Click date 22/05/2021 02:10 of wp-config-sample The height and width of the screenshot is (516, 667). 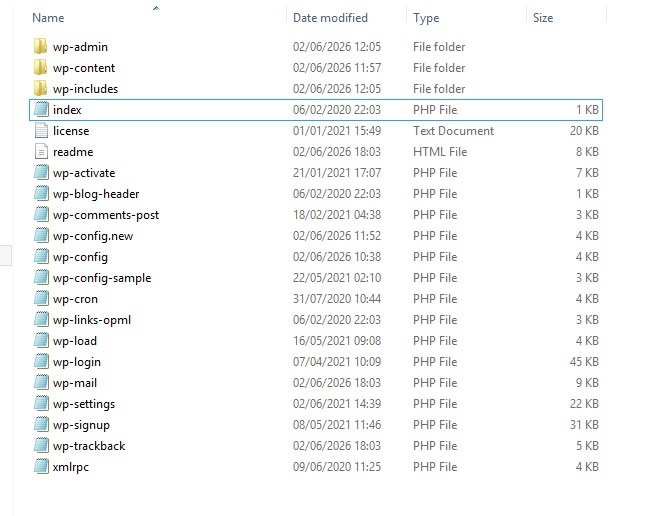[x=337, y=278]
